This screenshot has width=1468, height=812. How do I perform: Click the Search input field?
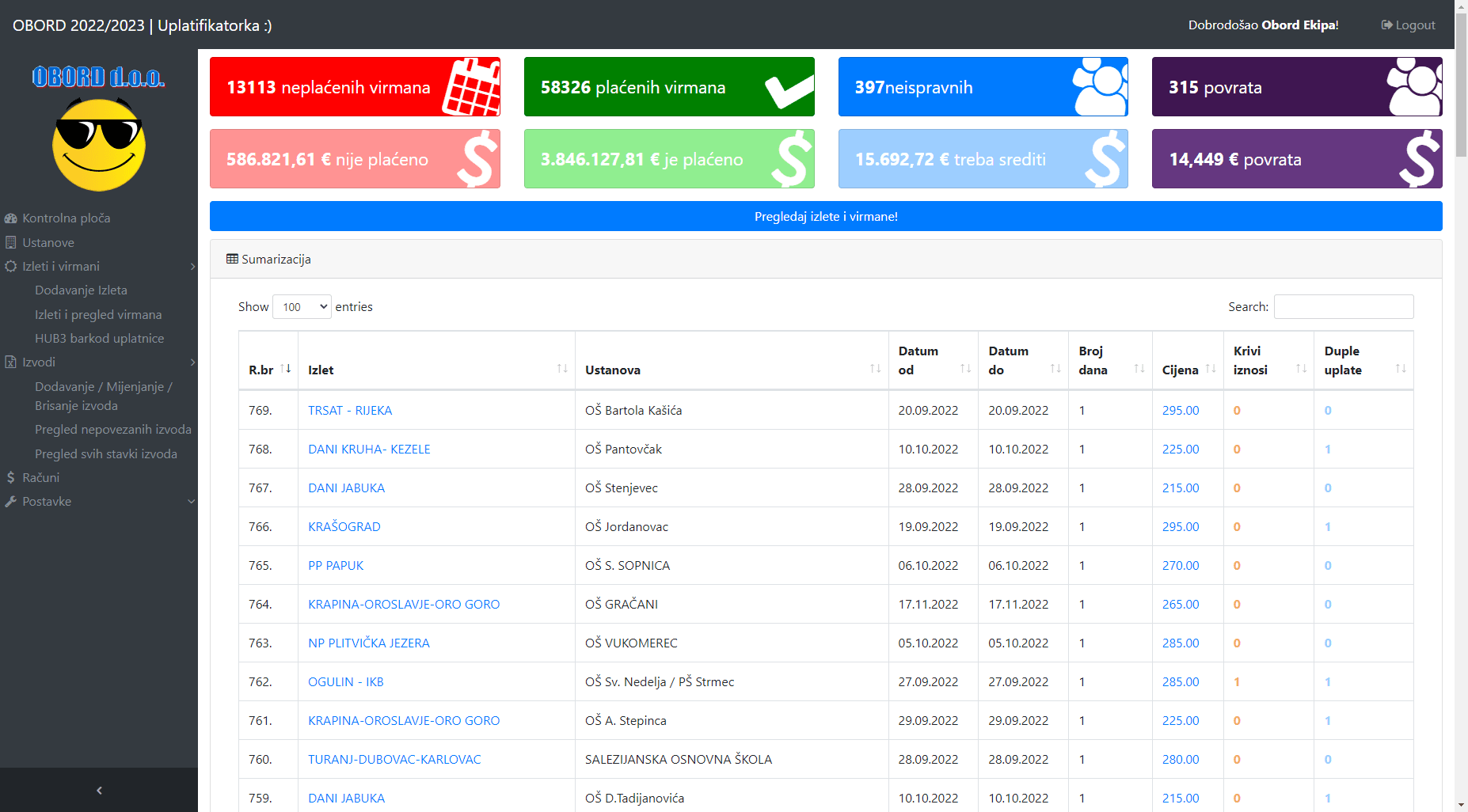point(1343,307)
